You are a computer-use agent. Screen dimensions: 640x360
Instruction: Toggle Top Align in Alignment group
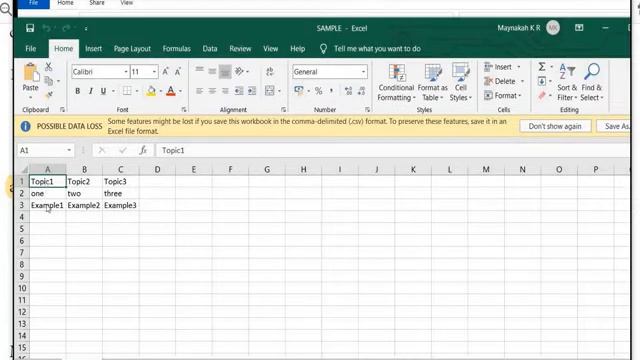199,69
